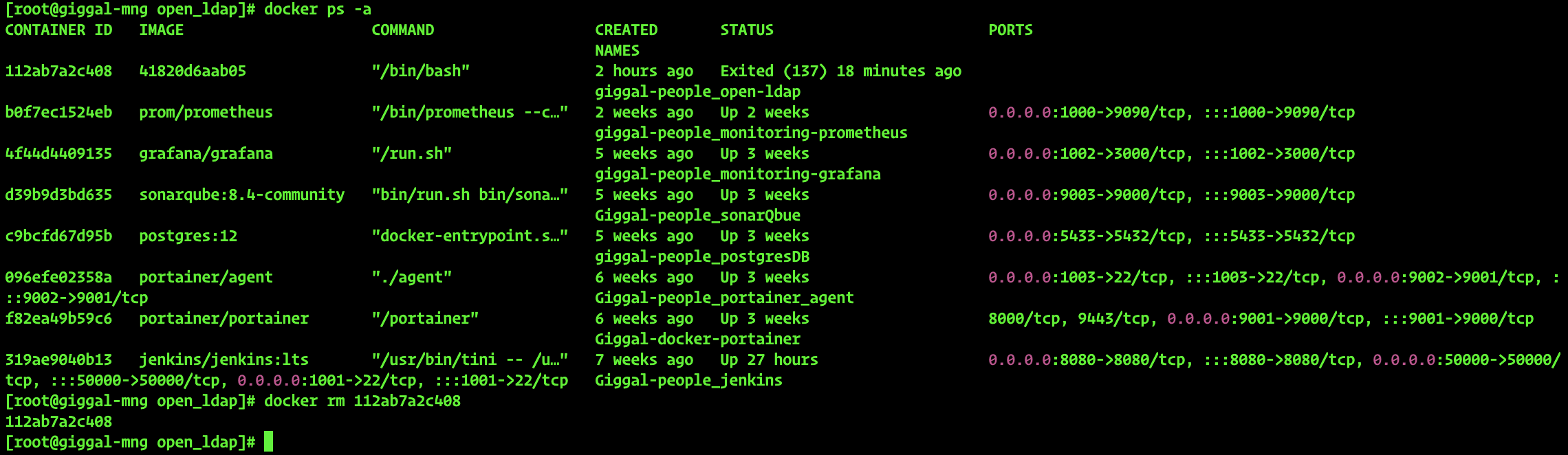Viewport: 1568px width, 455px height.
Task: Click the CONTAINER ID column header
Action: (58, 30)
